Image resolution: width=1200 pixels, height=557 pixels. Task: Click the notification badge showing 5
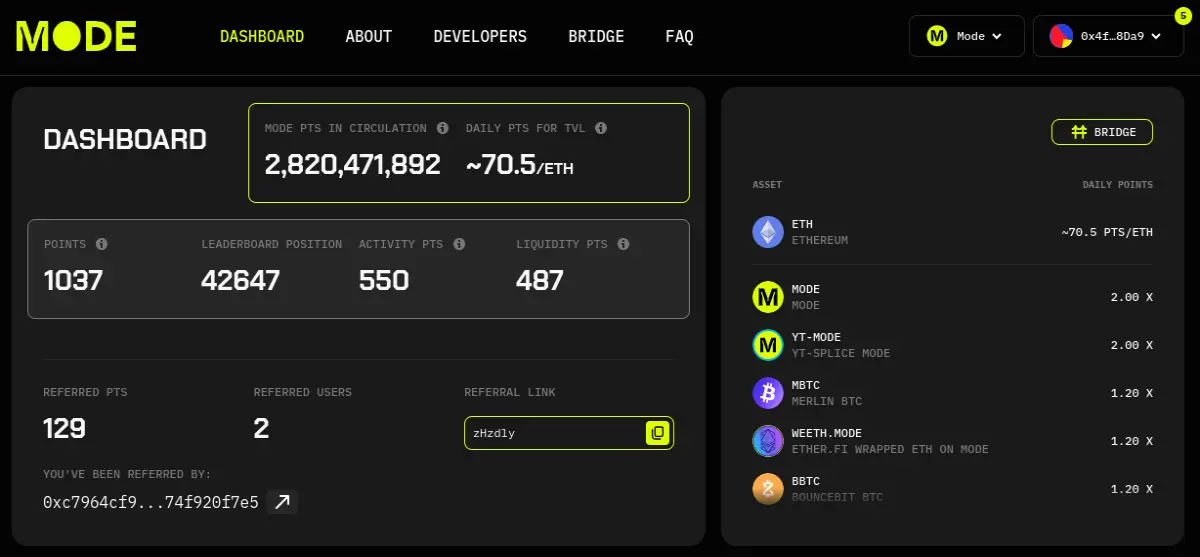pyautogui.click(x=1182, y=15)
